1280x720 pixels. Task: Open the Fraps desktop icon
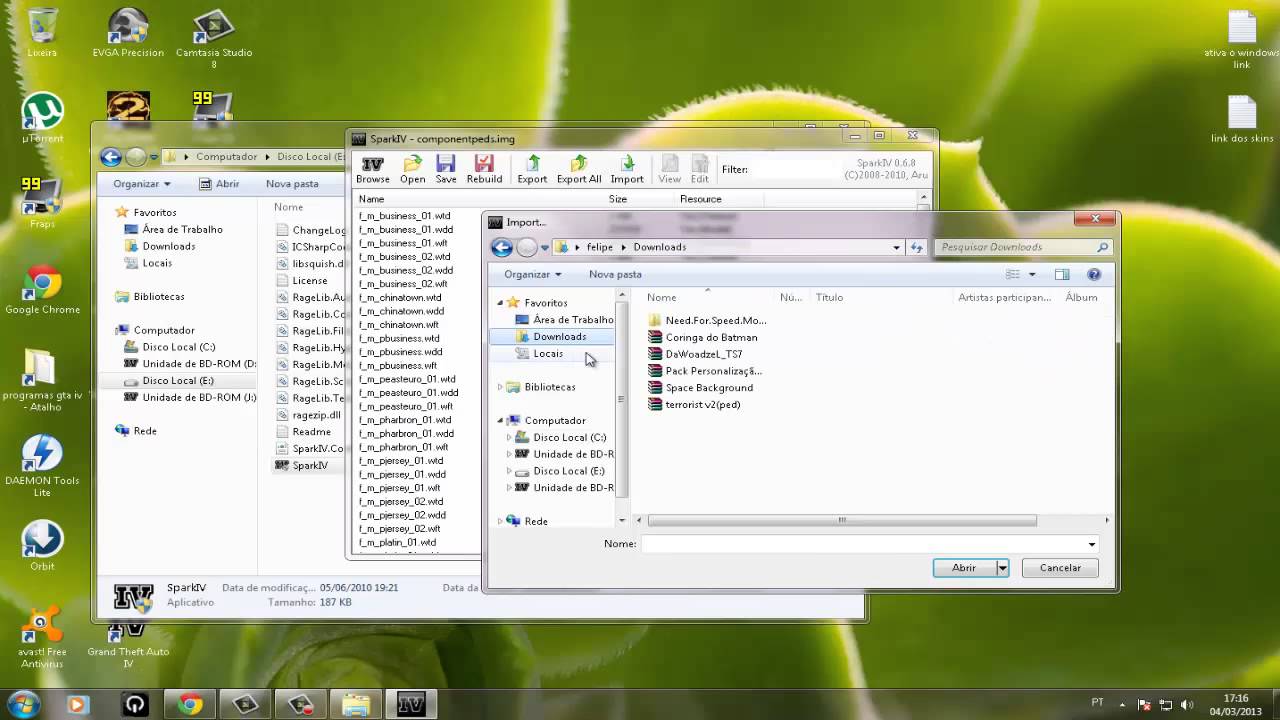pos(42,204)
